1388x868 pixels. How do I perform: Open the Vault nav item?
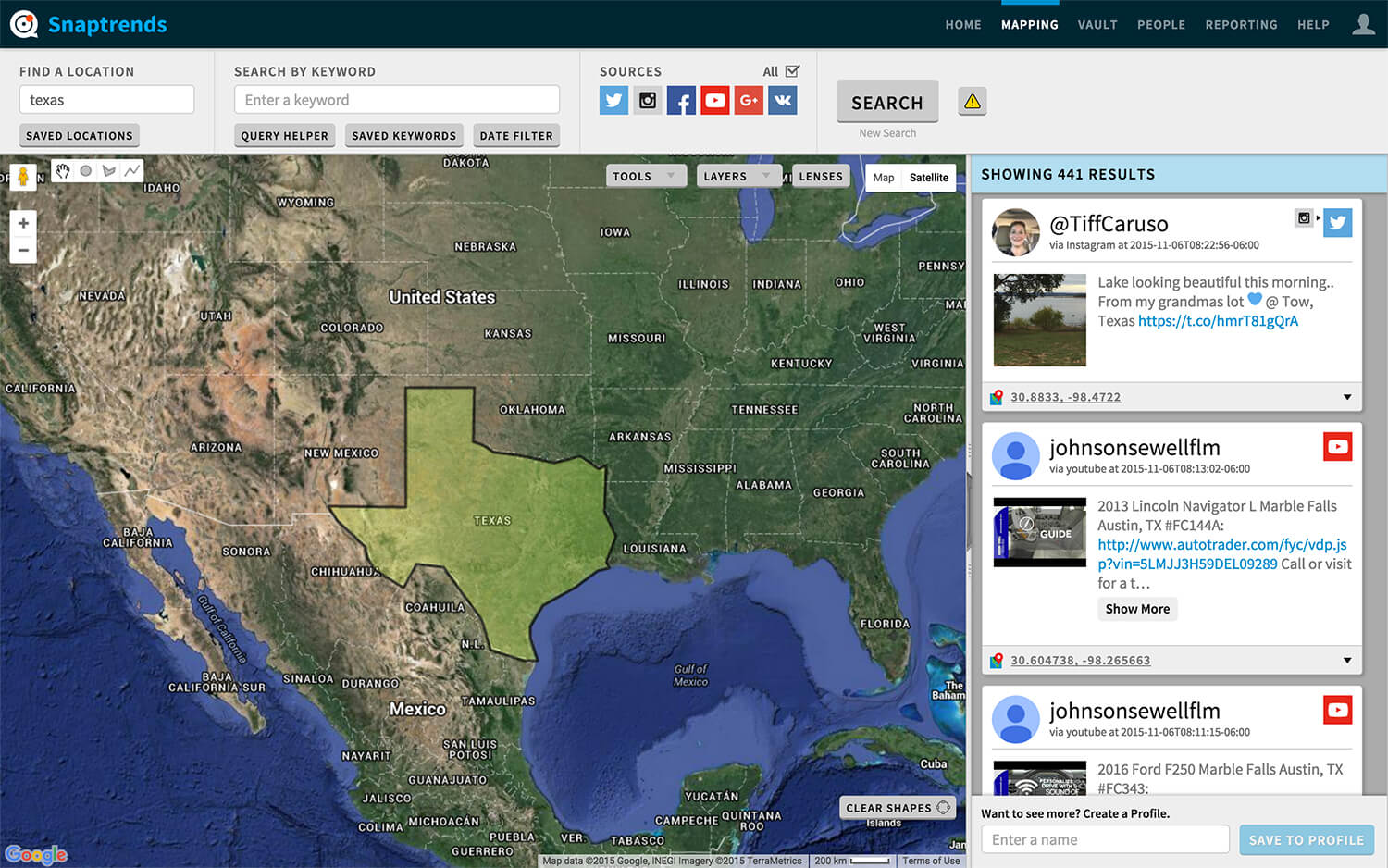point(1097,25)
